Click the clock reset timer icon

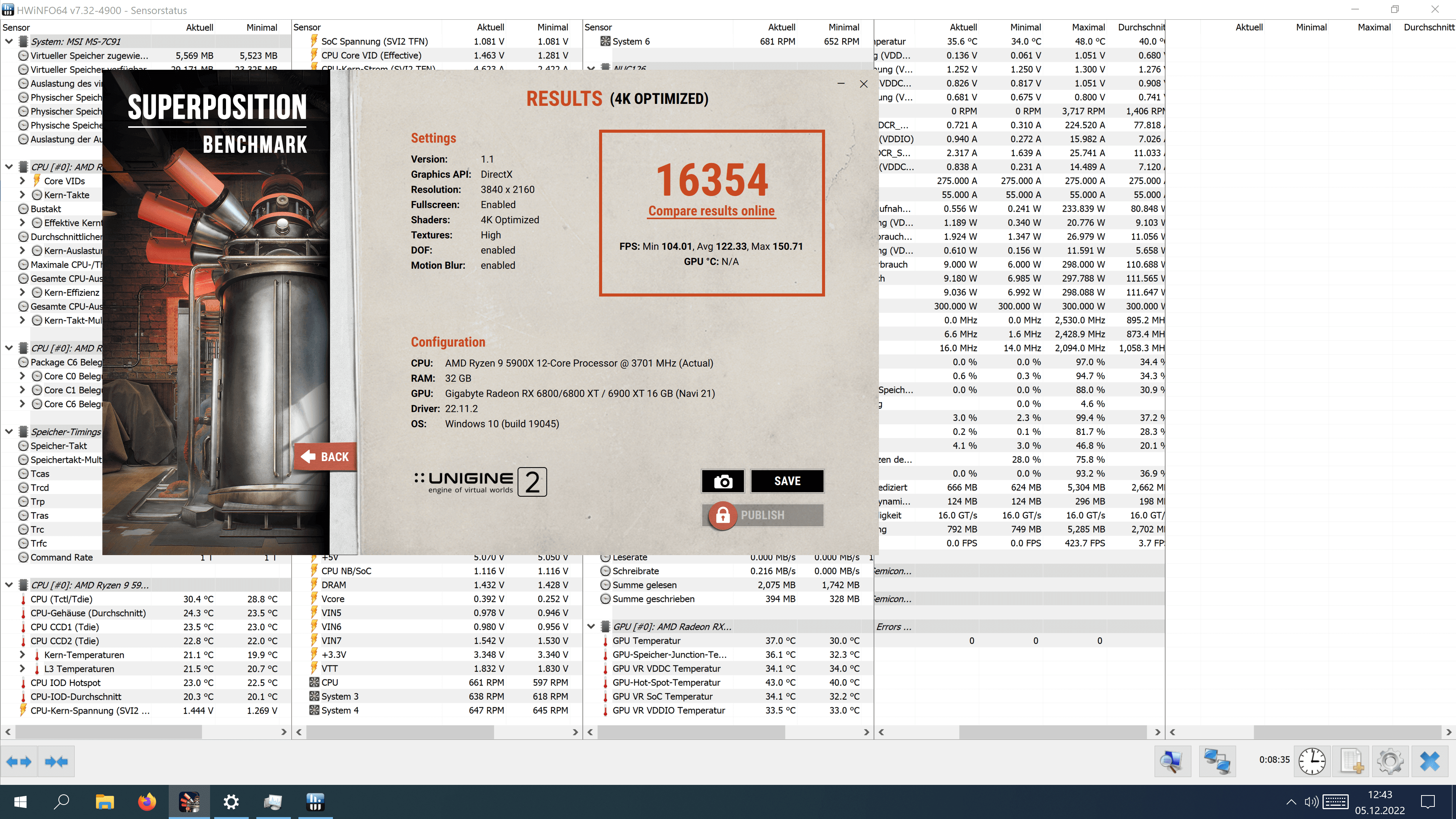(1312, 761)
